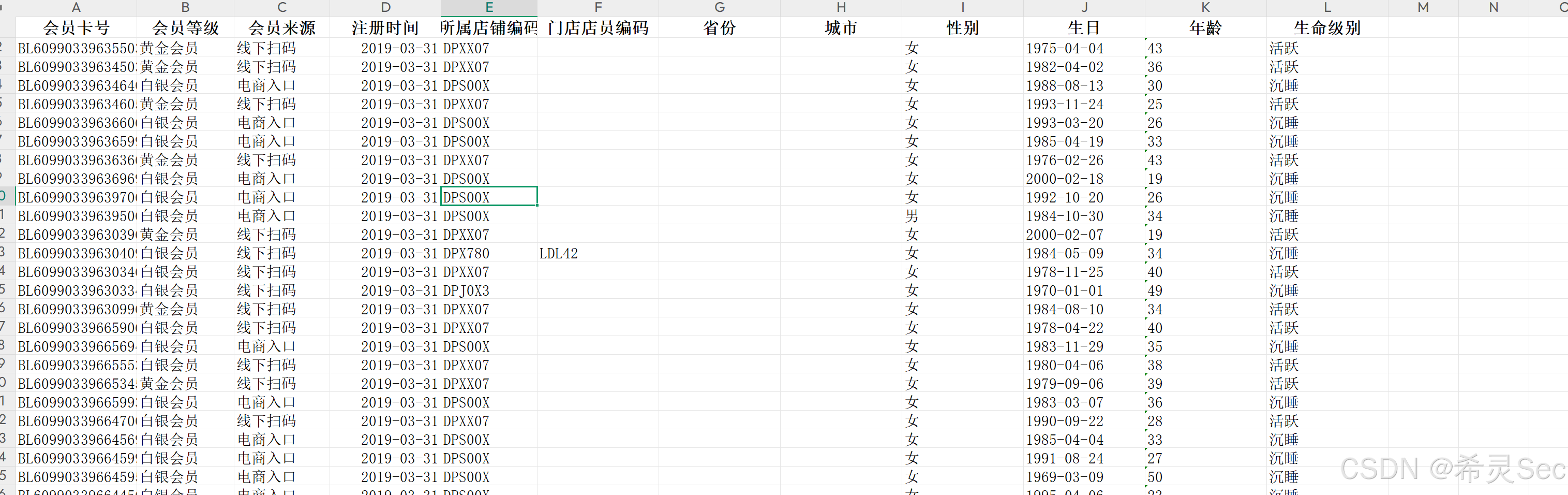Select birthday cell 2000-02-07
This screenshot has width=1568, height=495.
pos(1084,235)
